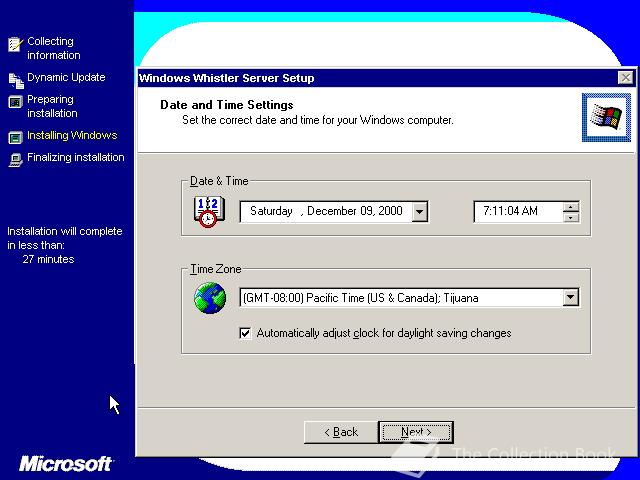This screenshot has height=480, width=640.
Task: Close the Windows Whistler Server Setup dialog
Action: [x=625, y=78]
